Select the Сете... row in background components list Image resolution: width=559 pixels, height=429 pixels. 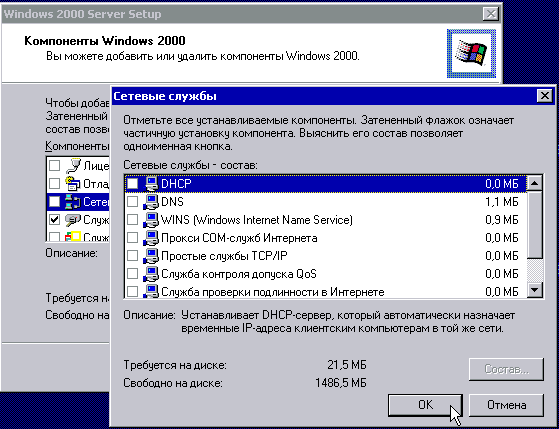pos(78,202)
